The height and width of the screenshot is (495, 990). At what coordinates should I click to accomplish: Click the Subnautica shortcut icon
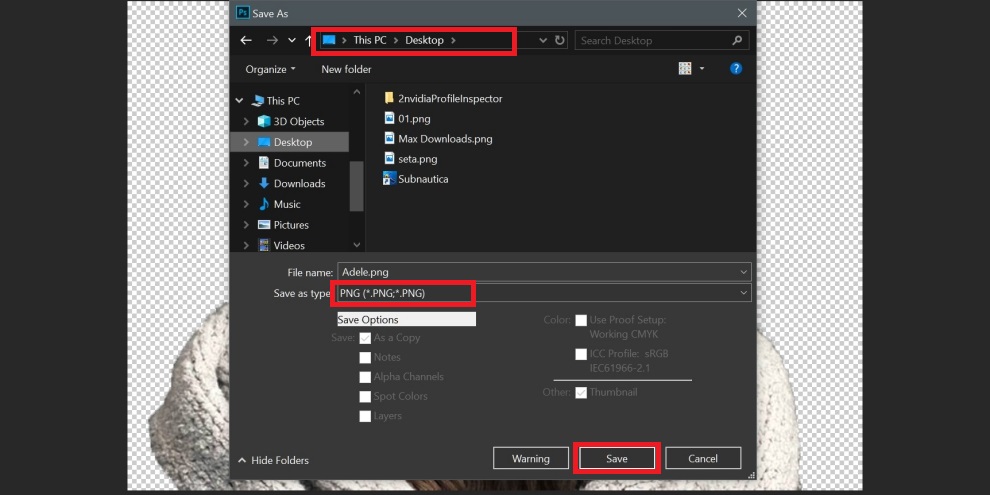[x=389, y=179]
